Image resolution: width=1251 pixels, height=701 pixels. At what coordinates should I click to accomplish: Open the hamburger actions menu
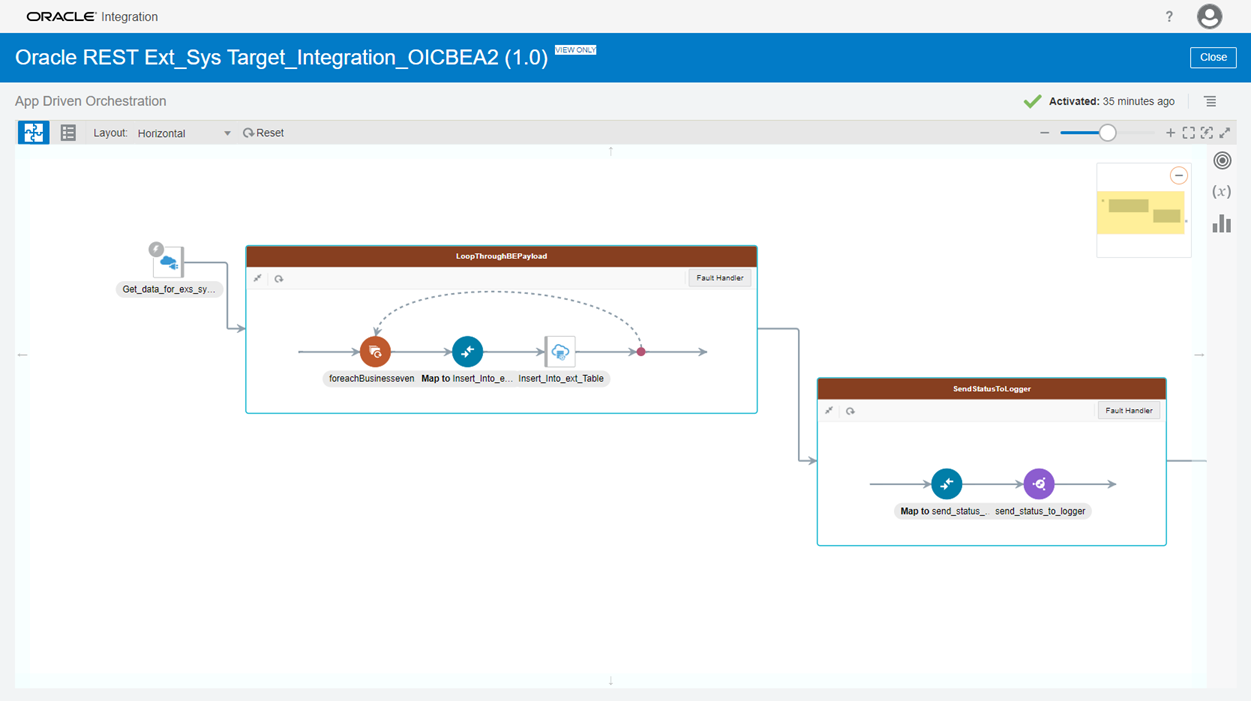(x=1210, y=101)
